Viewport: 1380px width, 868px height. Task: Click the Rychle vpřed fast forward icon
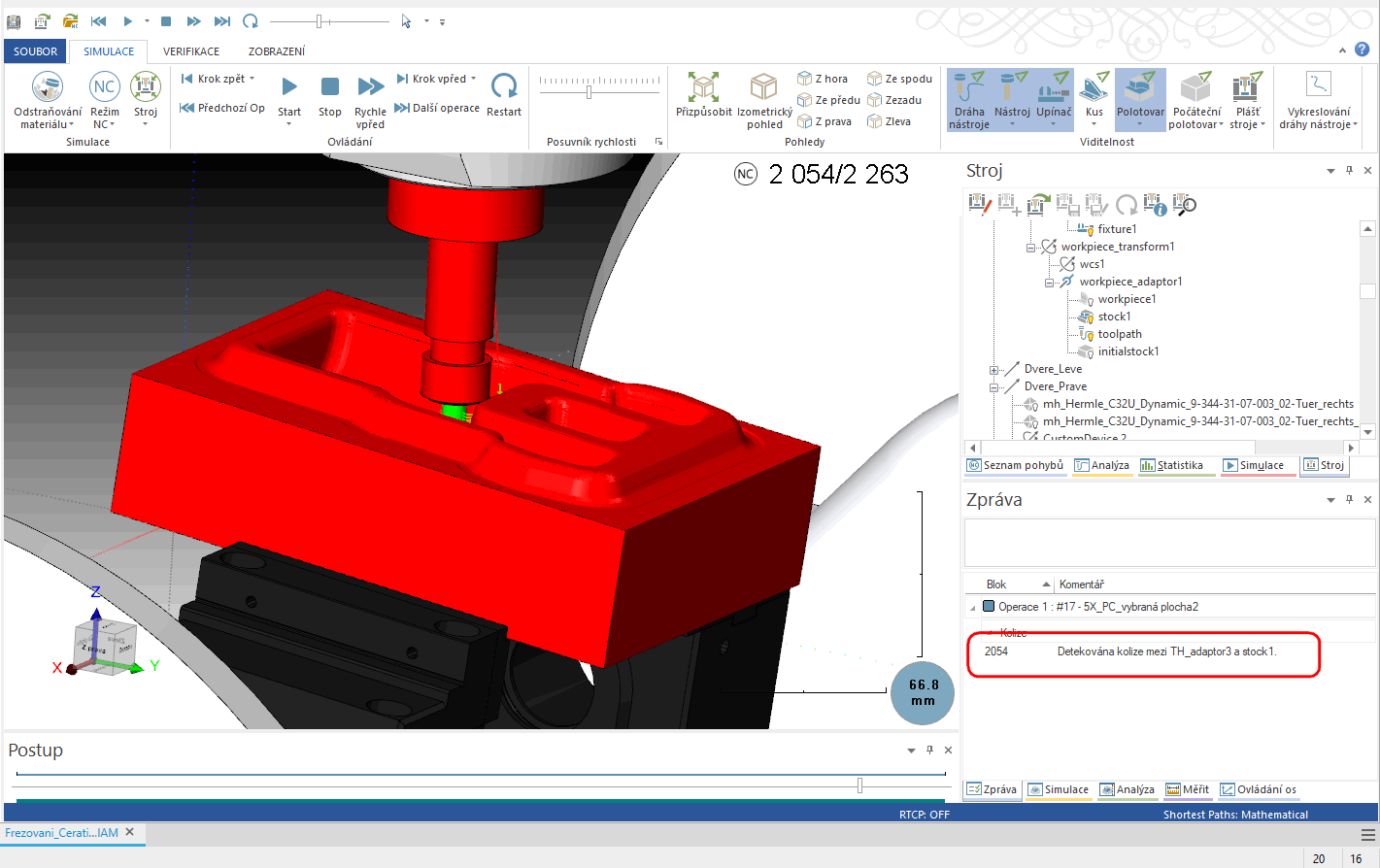(370, 87)
